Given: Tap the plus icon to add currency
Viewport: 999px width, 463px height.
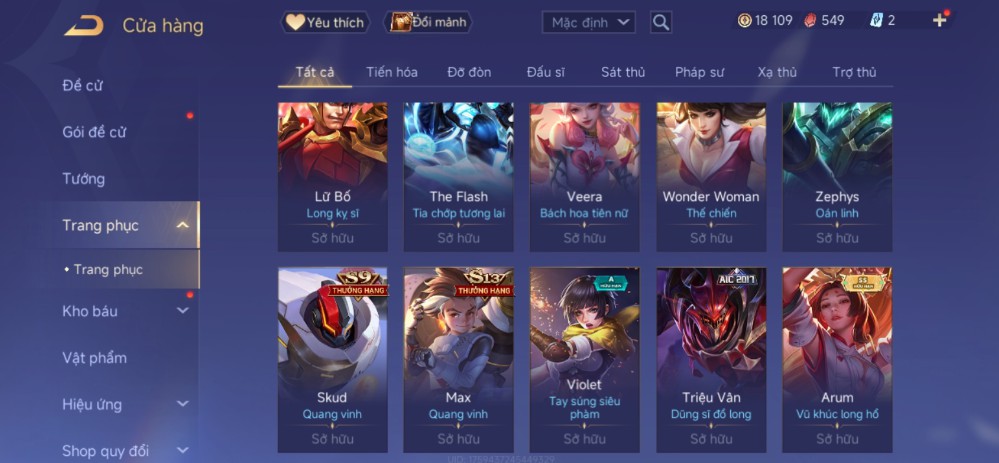Looking at the screenshot, I should point(939,20).
